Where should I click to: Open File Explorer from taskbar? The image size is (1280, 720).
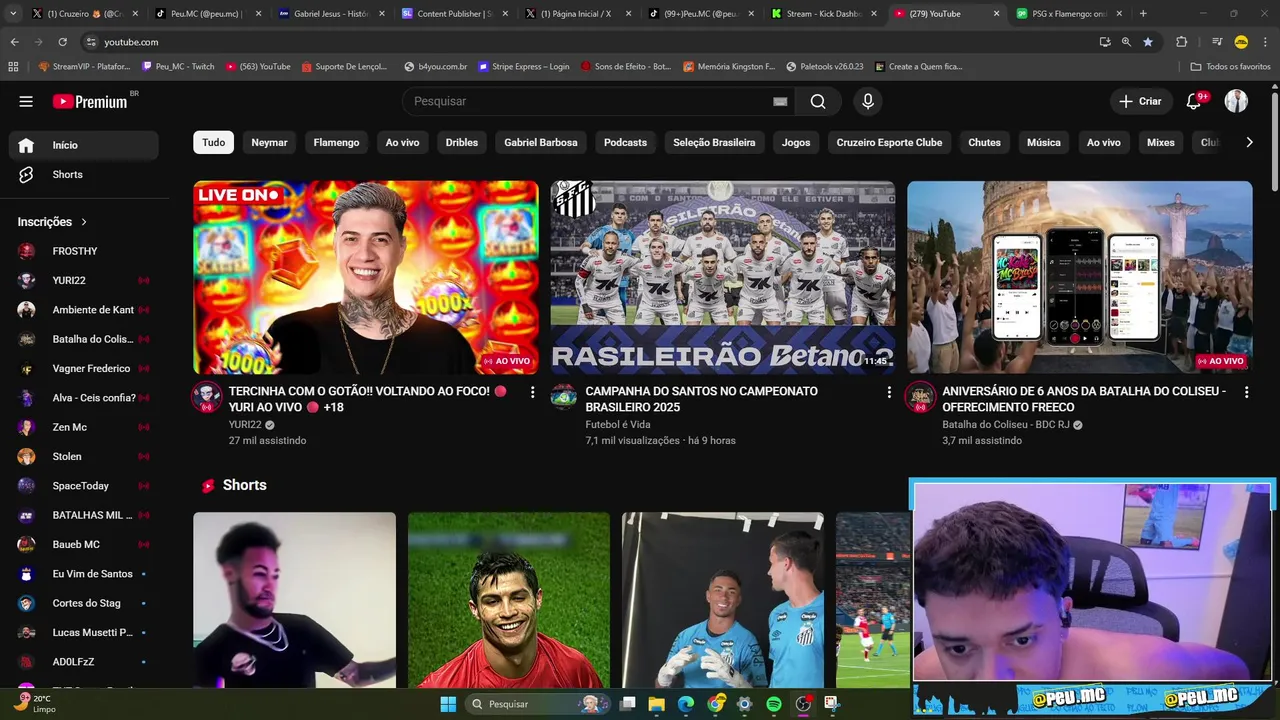[657, 704]
